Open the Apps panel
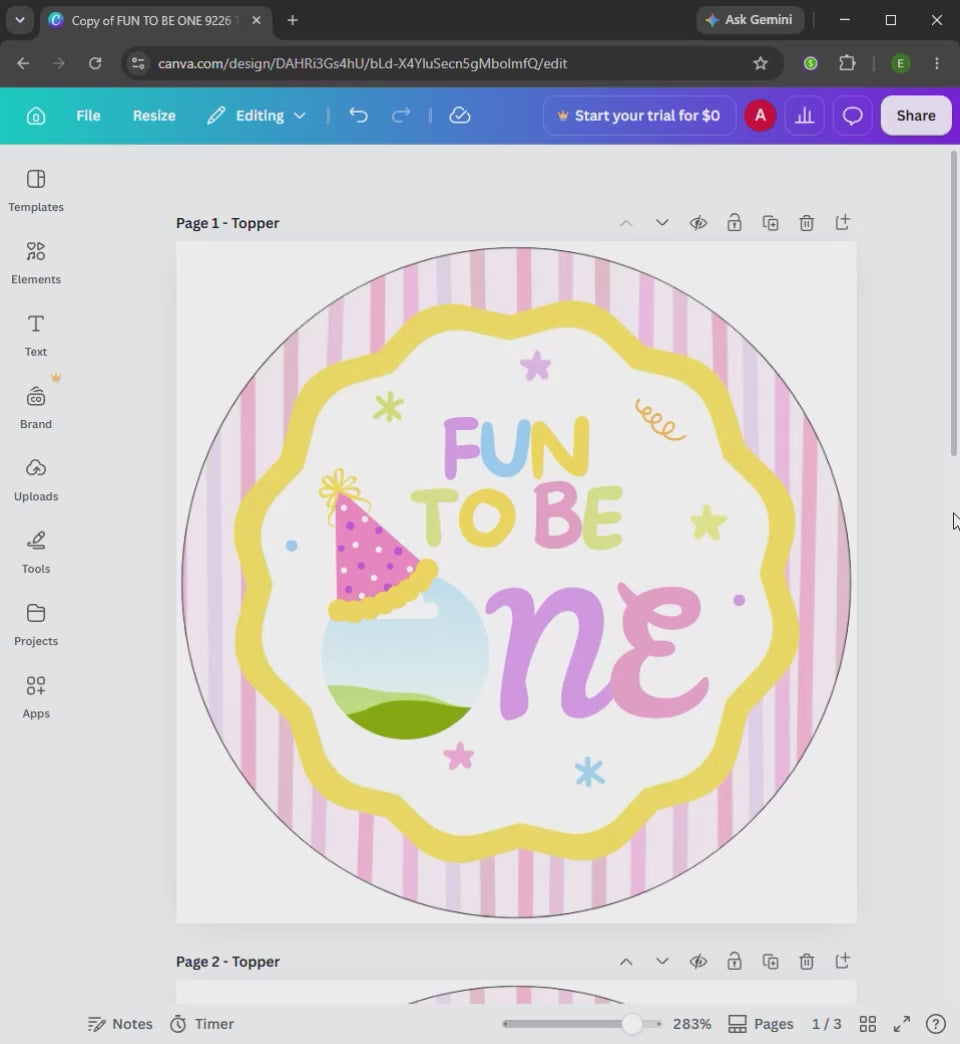Screen dimensions: 960x1044 tap(36, 697)
